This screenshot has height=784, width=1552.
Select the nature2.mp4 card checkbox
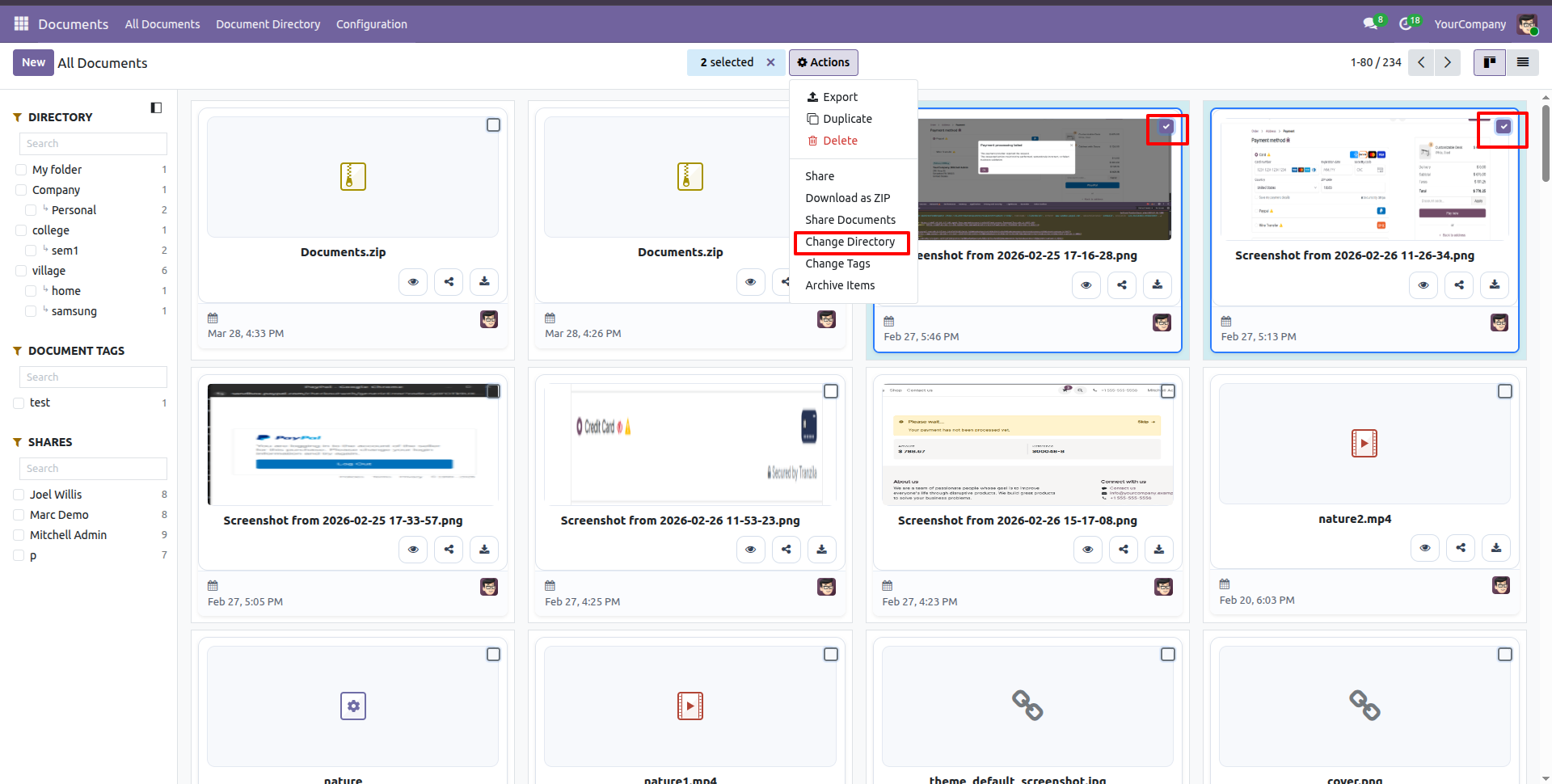coord(1504,391)
